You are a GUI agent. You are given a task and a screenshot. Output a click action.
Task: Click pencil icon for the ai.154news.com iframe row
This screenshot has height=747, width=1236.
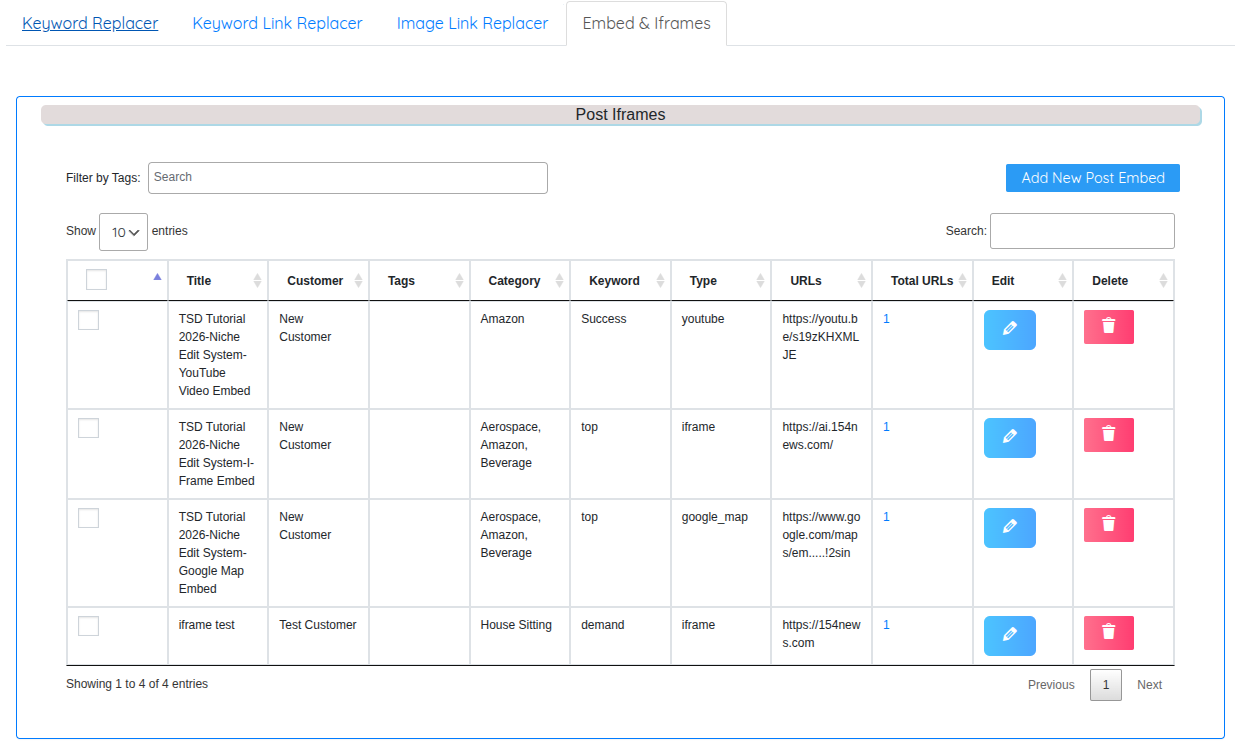pyautogui.click(x=1009, y=438)
